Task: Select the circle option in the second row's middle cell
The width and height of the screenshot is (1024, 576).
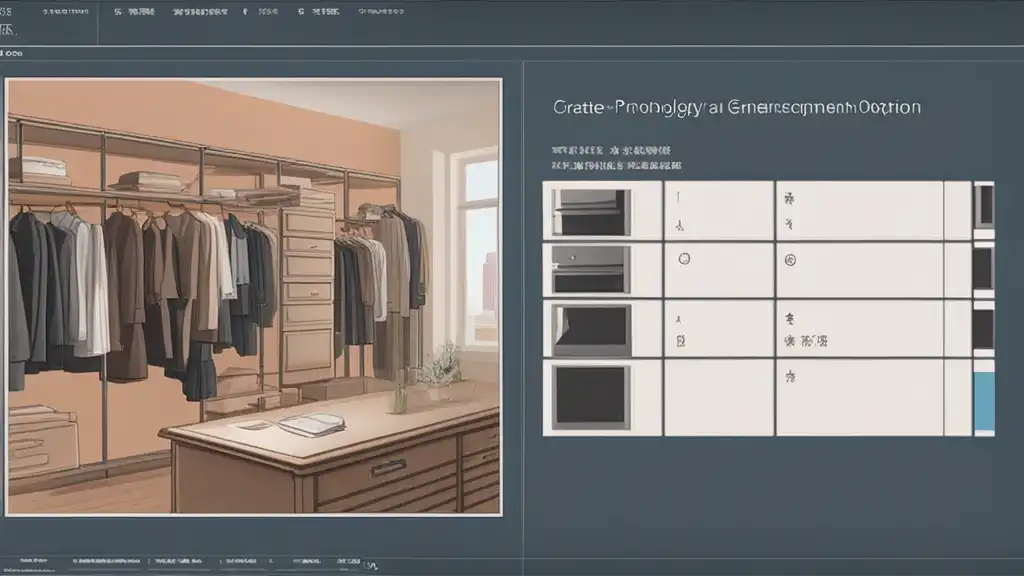Action: coord(684,259)
